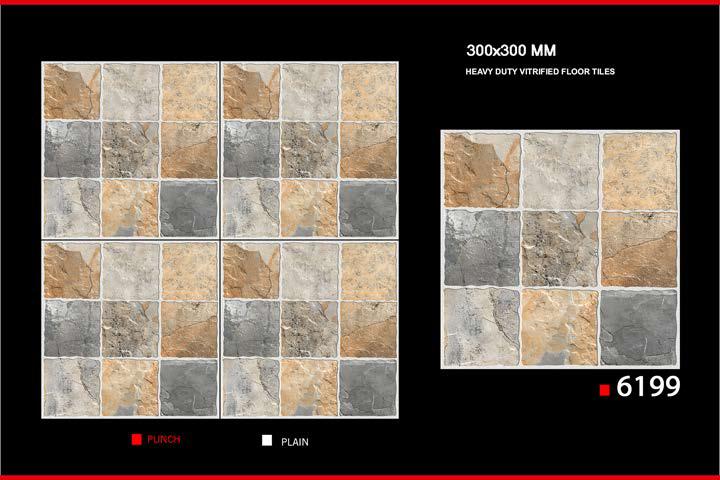Click the 6199 product code

648,386
